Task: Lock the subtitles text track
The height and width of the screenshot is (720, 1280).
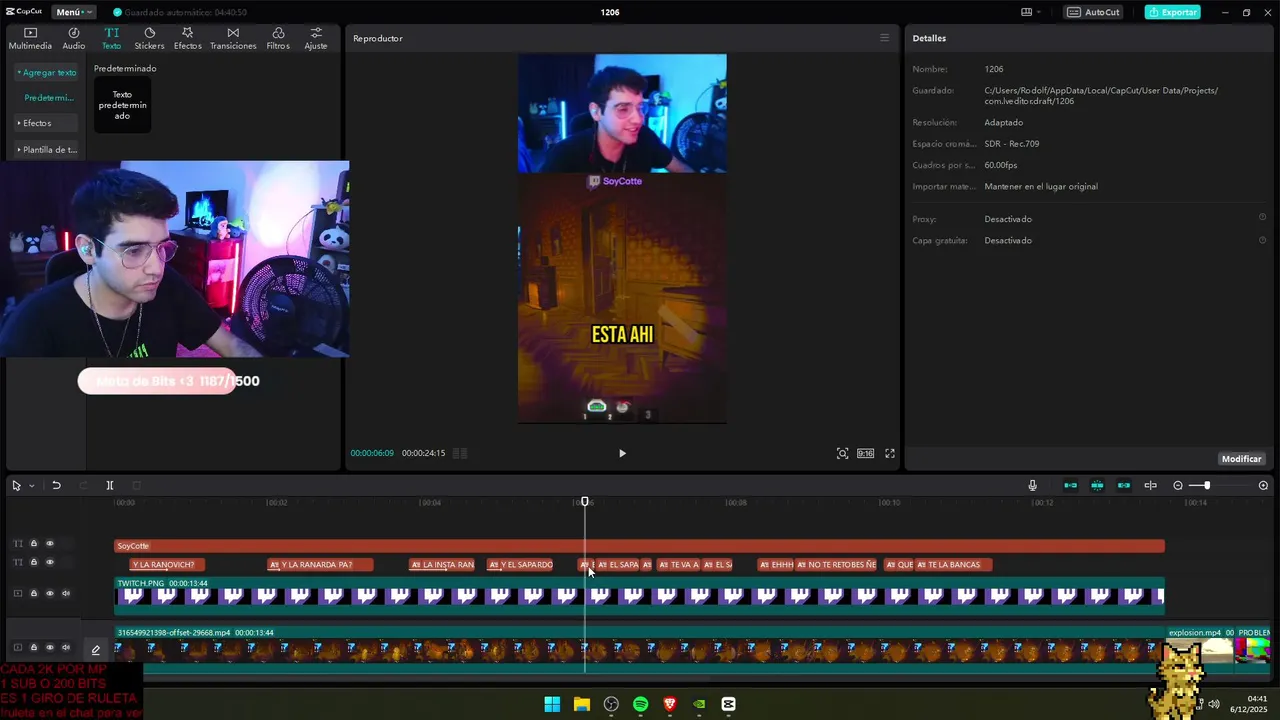Action: point(33,562)
